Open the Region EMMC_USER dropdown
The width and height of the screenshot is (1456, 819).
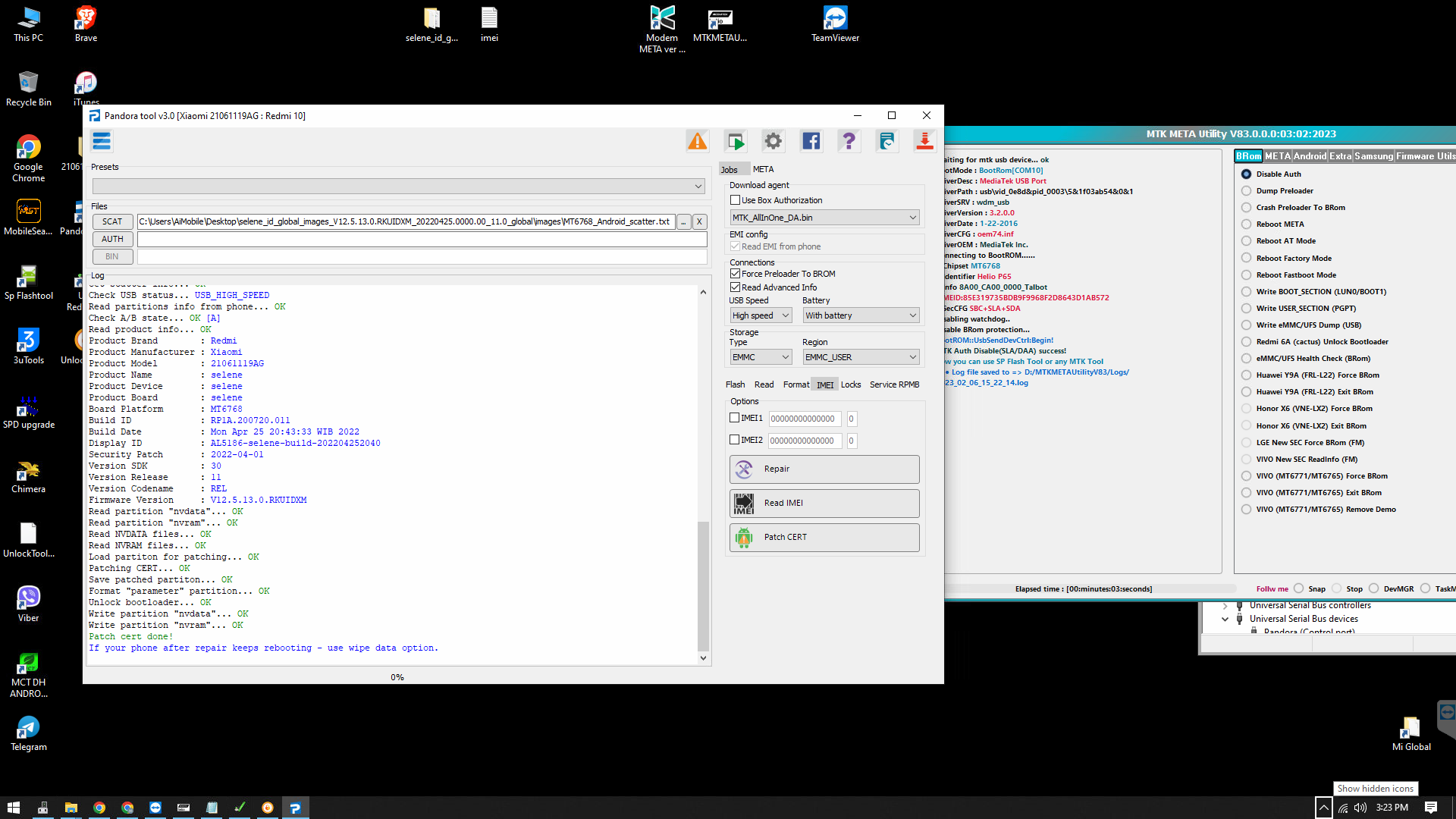click(861, 357)
